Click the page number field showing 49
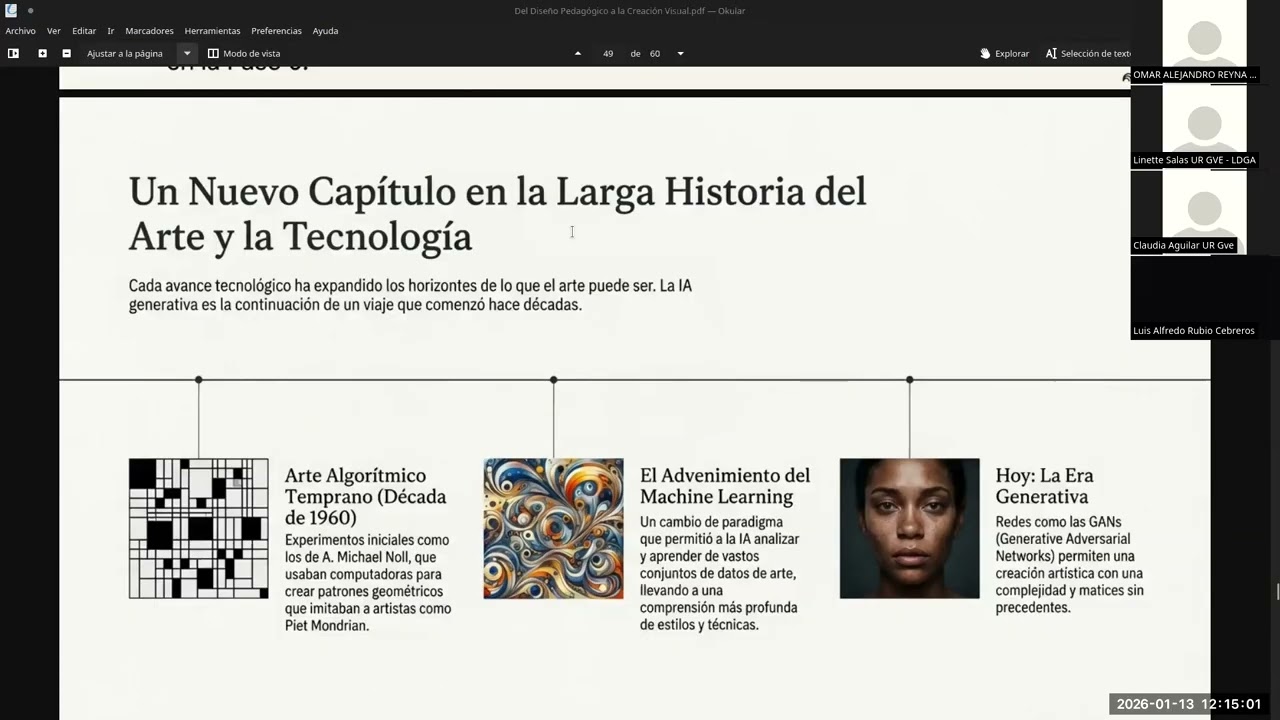Viewport: 1280px width, 720px height. click(x=608, y=53)
